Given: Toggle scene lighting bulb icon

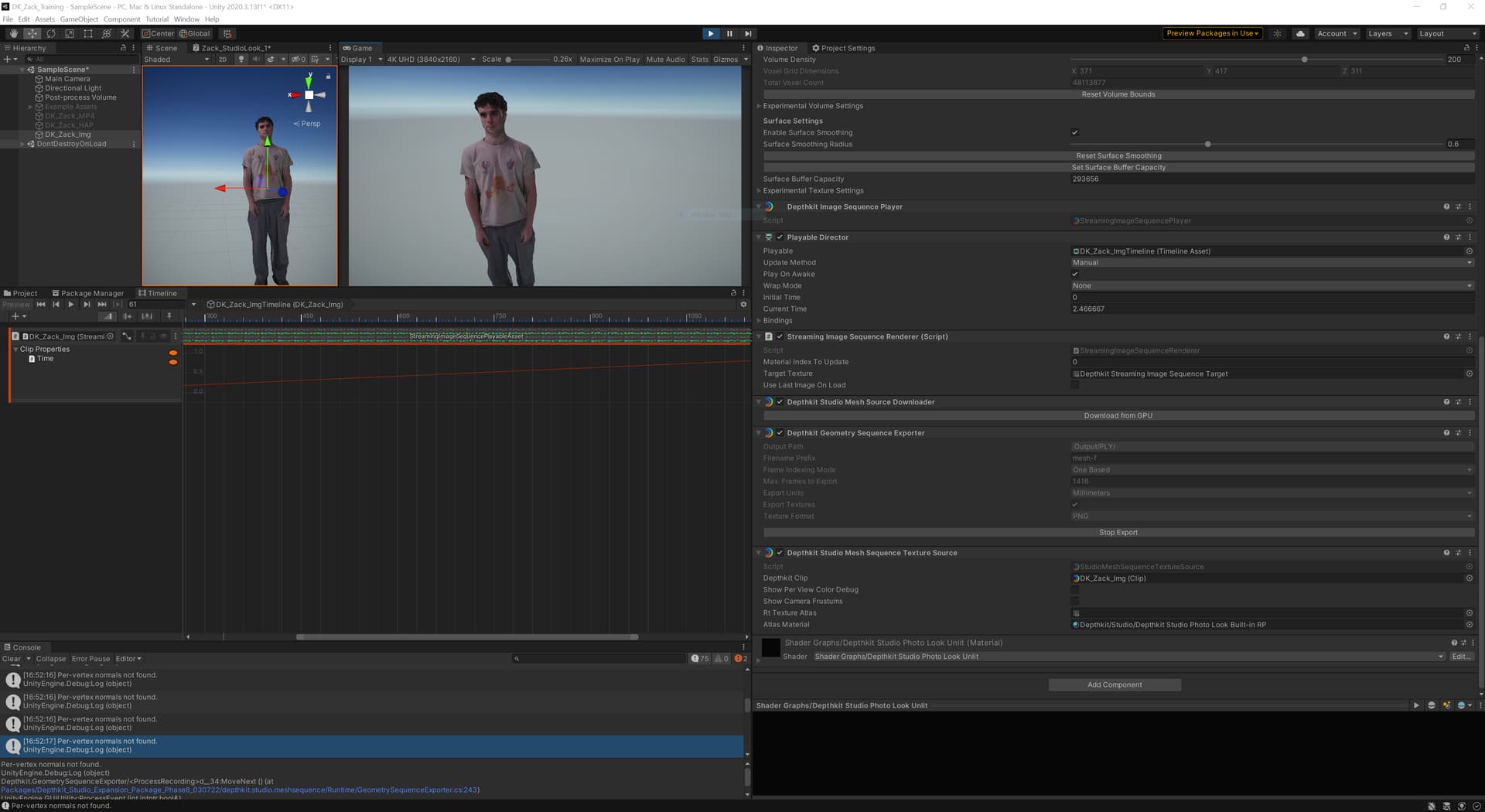Looking at the screenshot, I should click(x=241, y=60).
